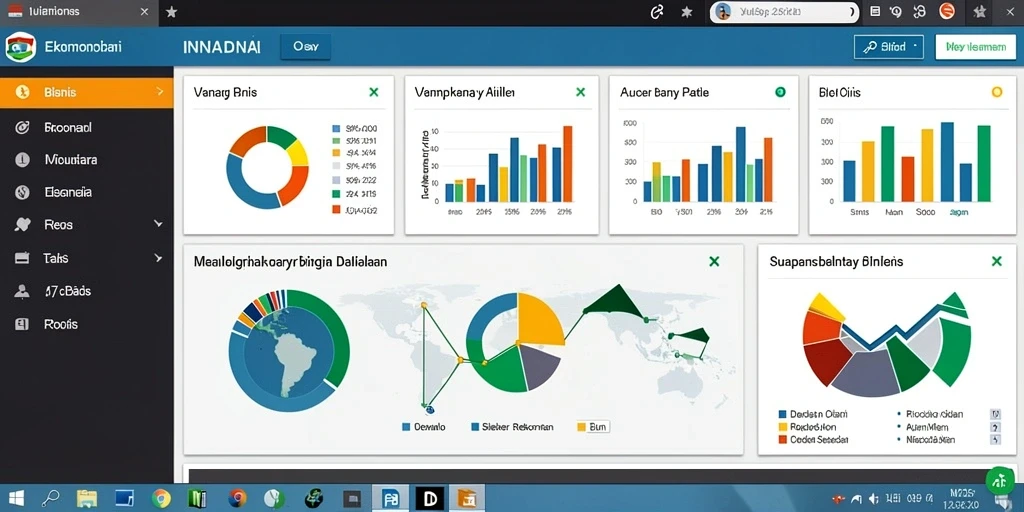Click yellow slice of the map pie chart
This screenshot has width=1024, height=512.
540,319
